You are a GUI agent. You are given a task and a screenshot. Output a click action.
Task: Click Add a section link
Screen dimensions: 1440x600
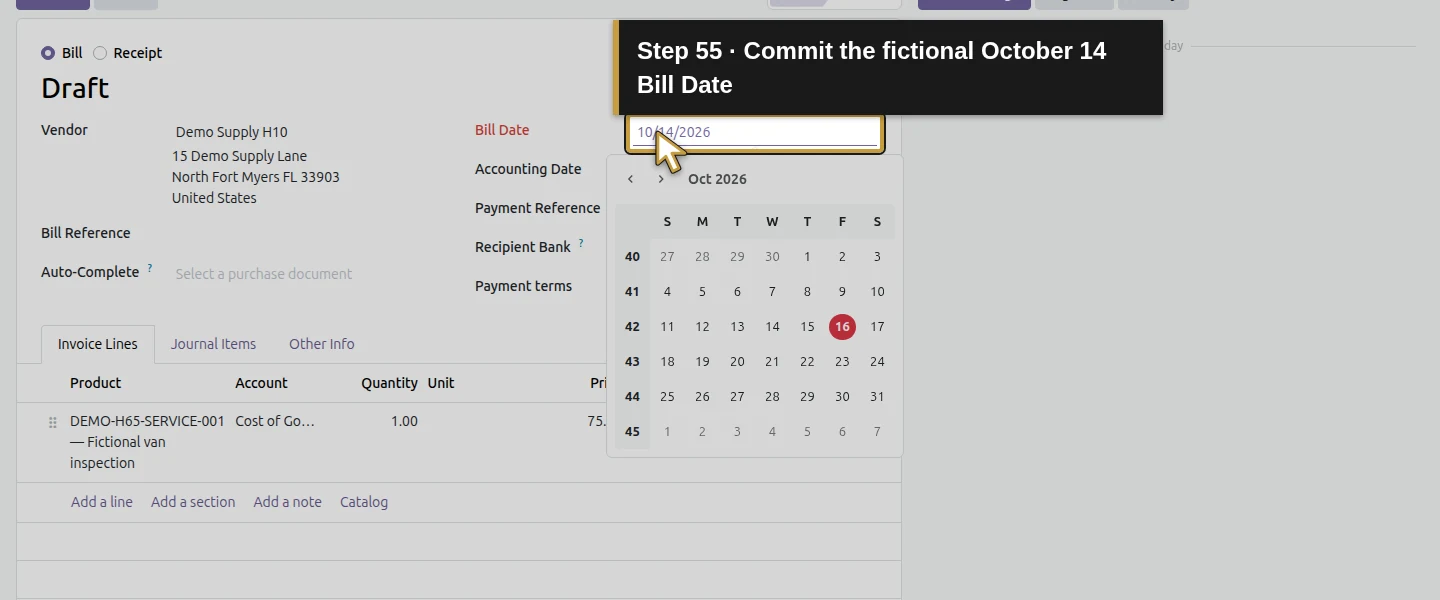pyautogui.click(x=193, y=502)
